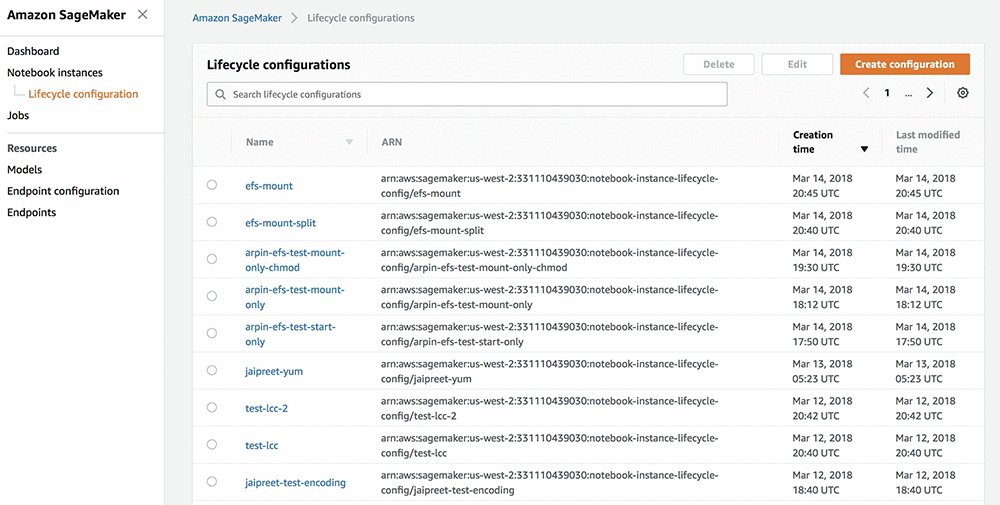The width and height of the screenshot is (1000, 505).
Task: Open the efs-mount-split configuration link
Action: pyautogui.click(x=280, y=223)
